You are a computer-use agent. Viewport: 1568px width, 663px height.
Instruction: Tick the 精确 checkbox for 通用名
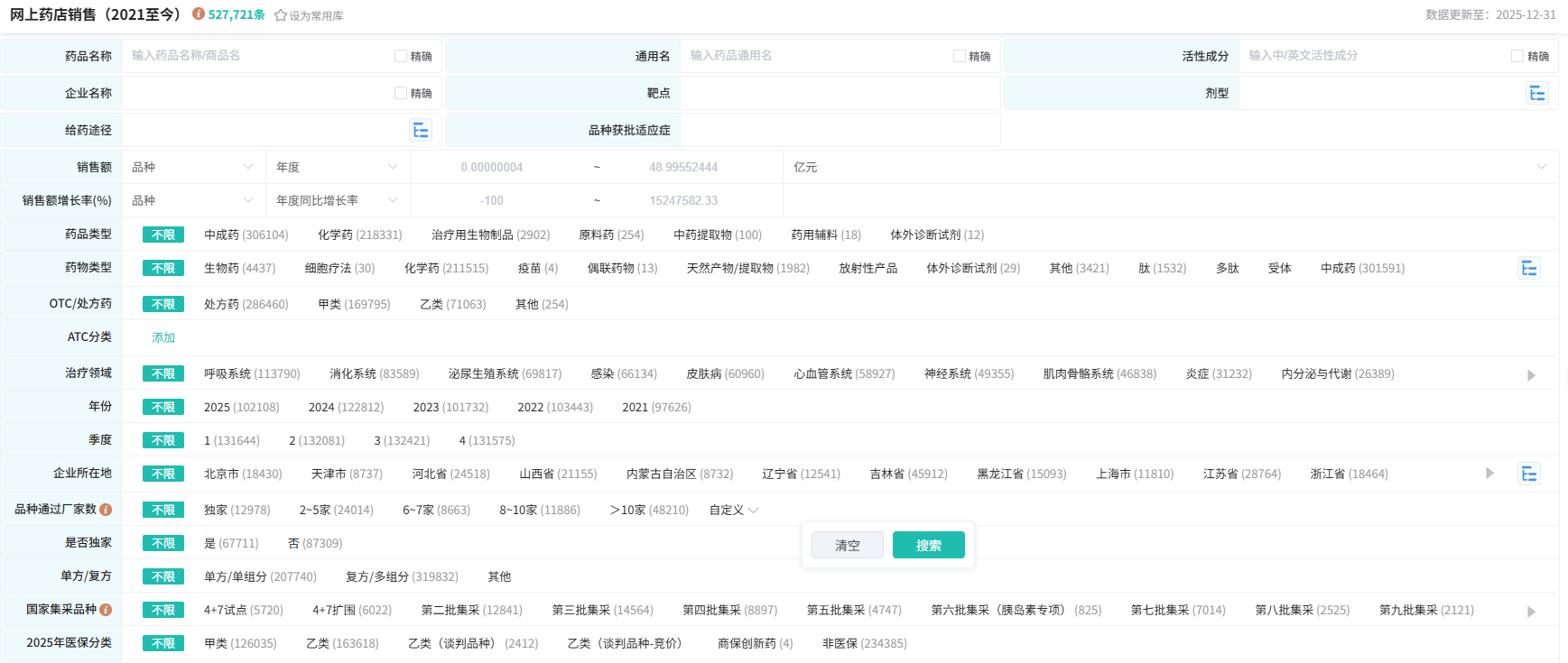960,56
